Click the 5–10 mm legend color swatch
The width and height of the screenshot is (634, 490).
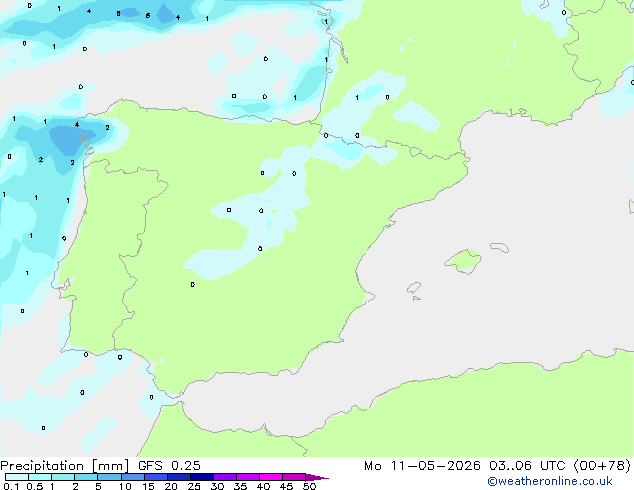109,477
